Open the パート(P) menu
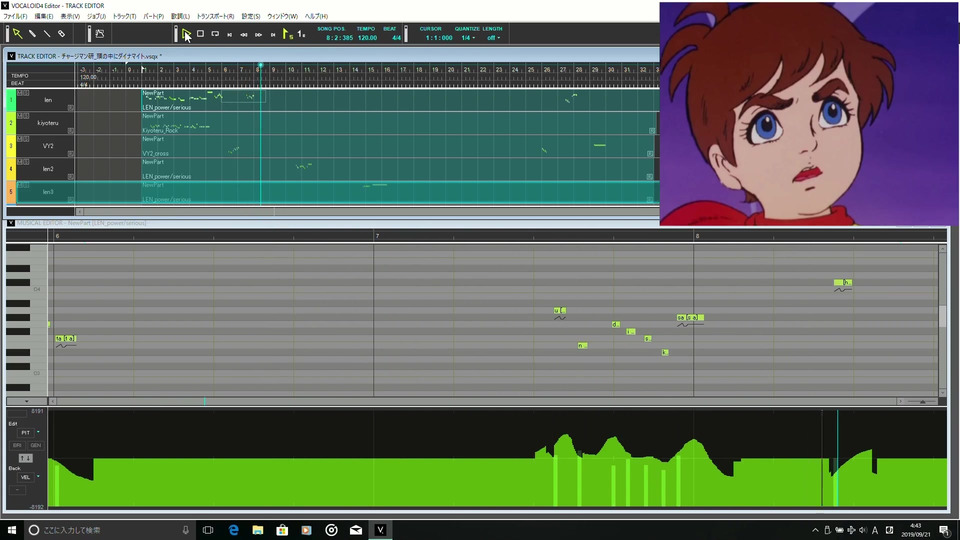Screen dimensions: 960x540 click(x=154, y=17)
